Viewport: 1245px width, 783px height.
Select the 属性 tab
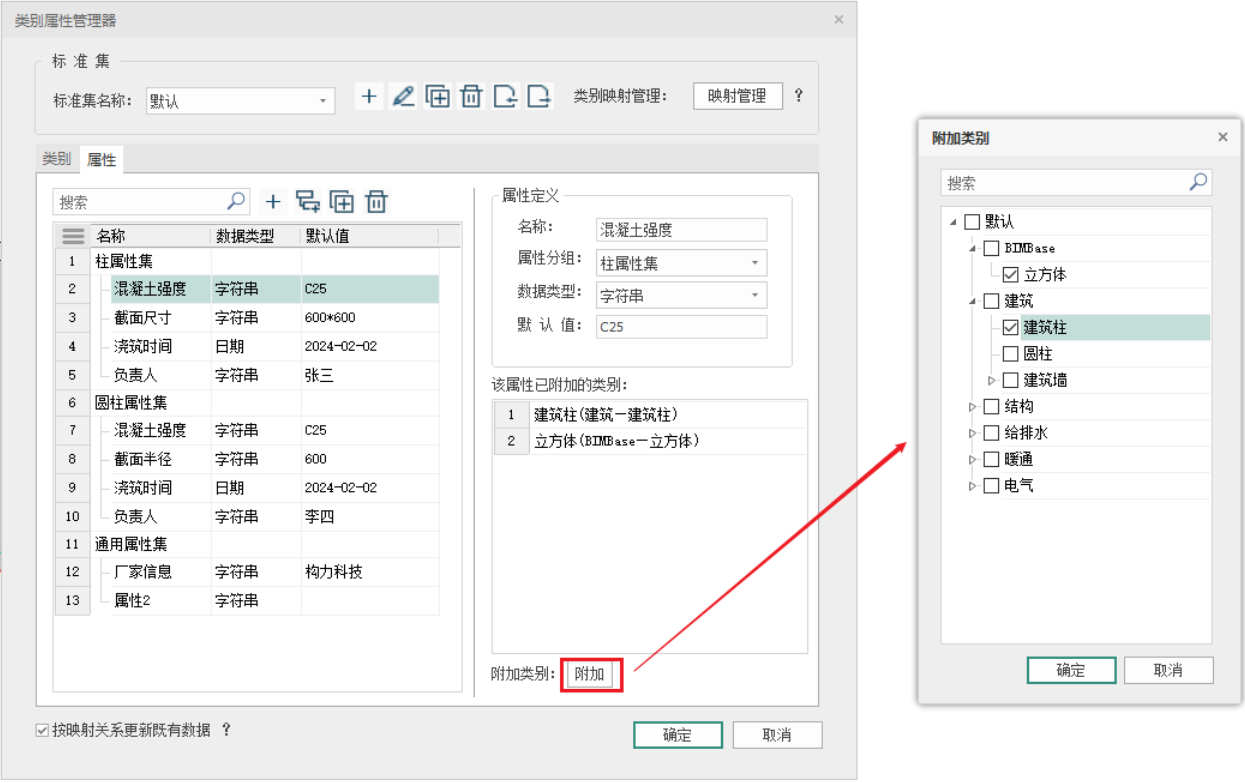pos(102,160)
